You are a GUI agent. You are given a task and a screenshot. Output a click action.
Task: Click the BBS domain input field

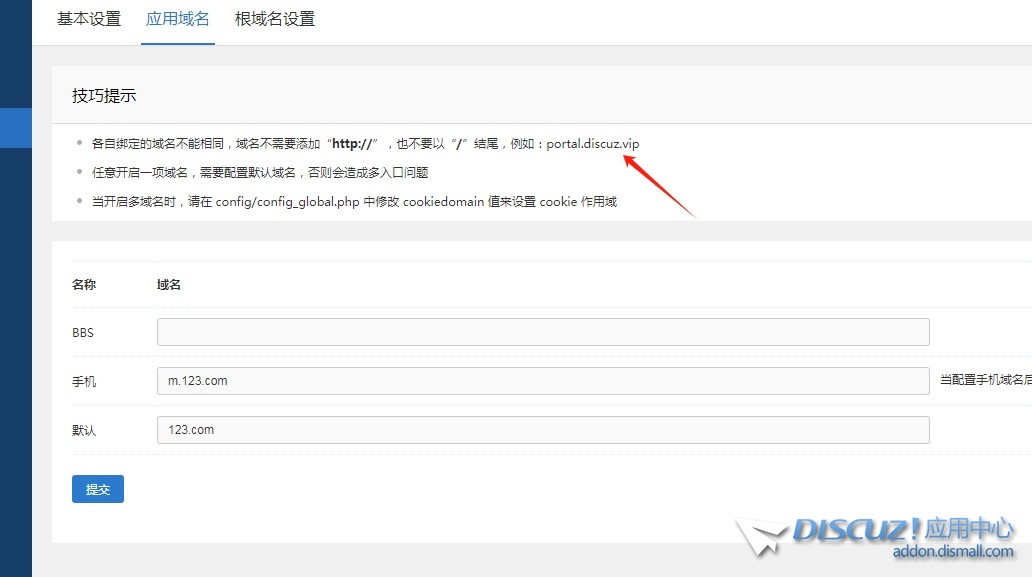[543, 332]
